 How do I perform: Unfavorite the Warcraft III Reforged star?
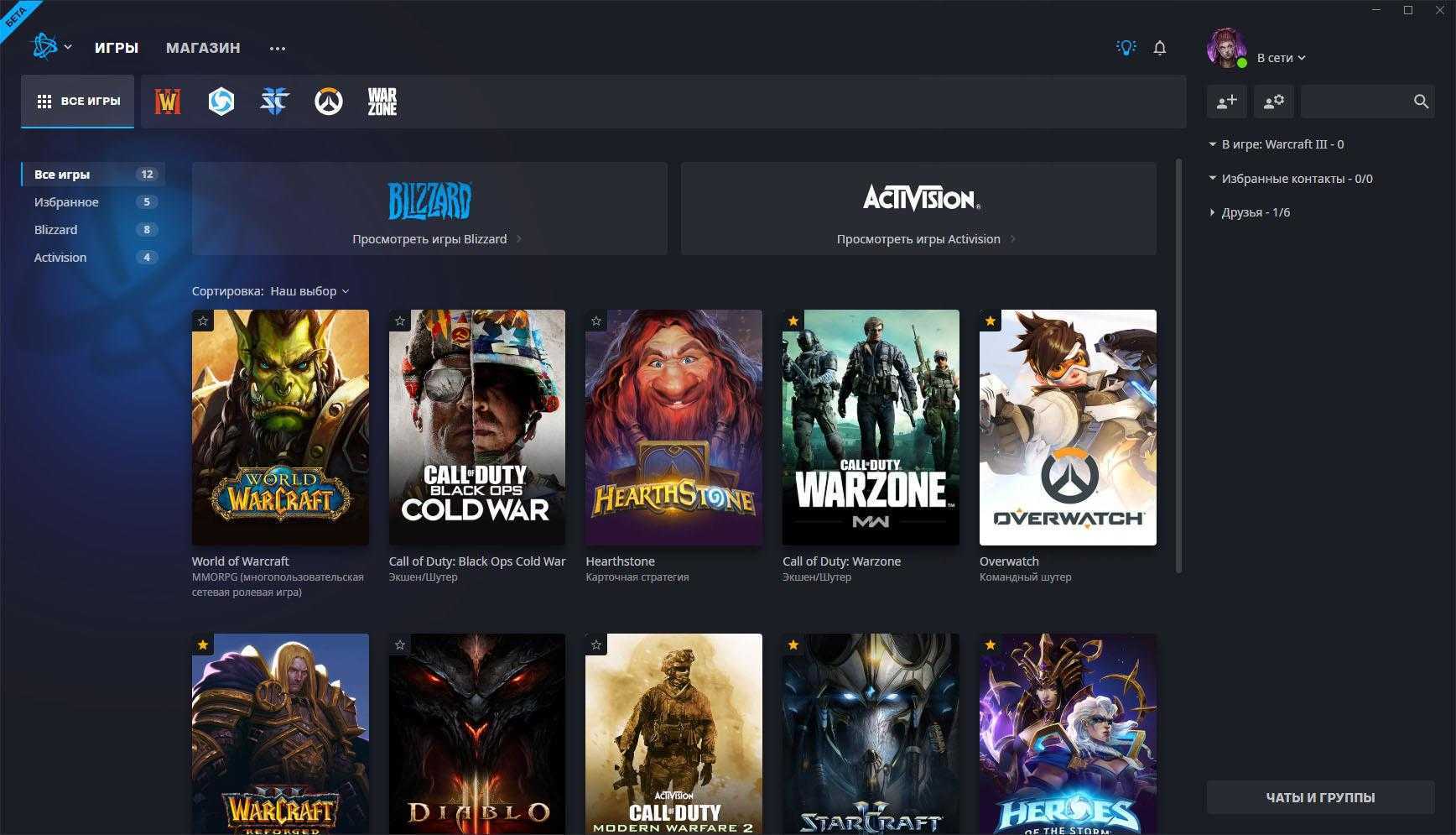203,645
